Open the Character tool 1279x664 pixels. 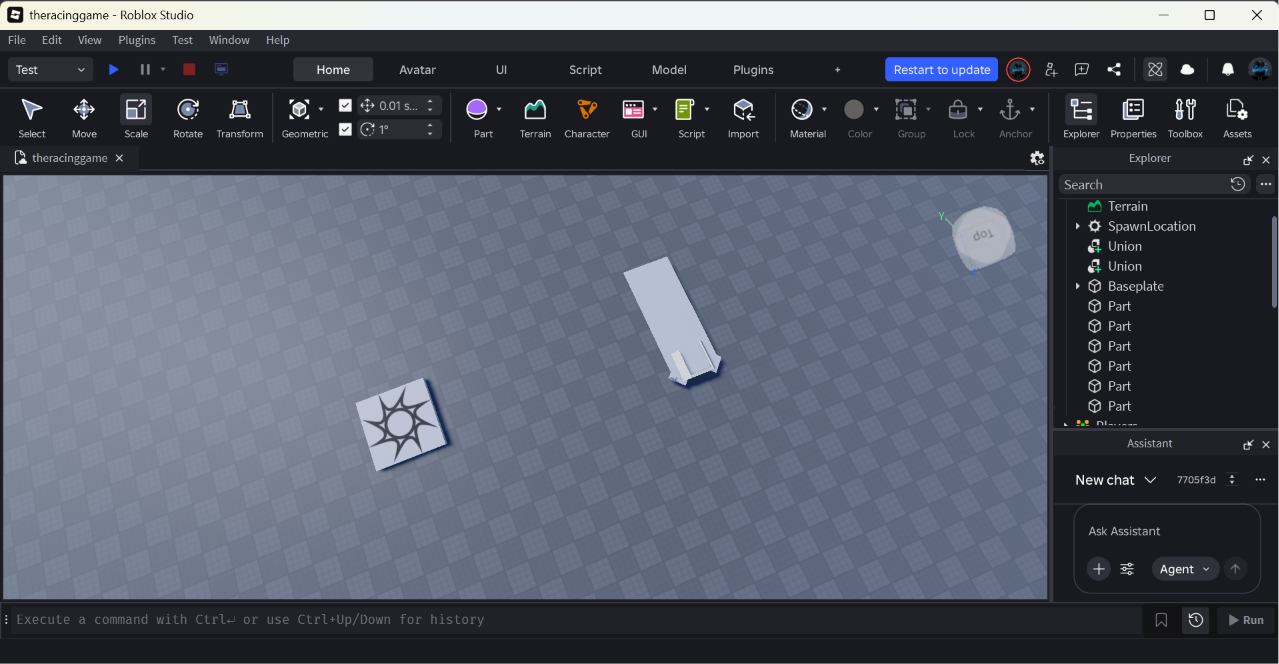pos(587,117)
